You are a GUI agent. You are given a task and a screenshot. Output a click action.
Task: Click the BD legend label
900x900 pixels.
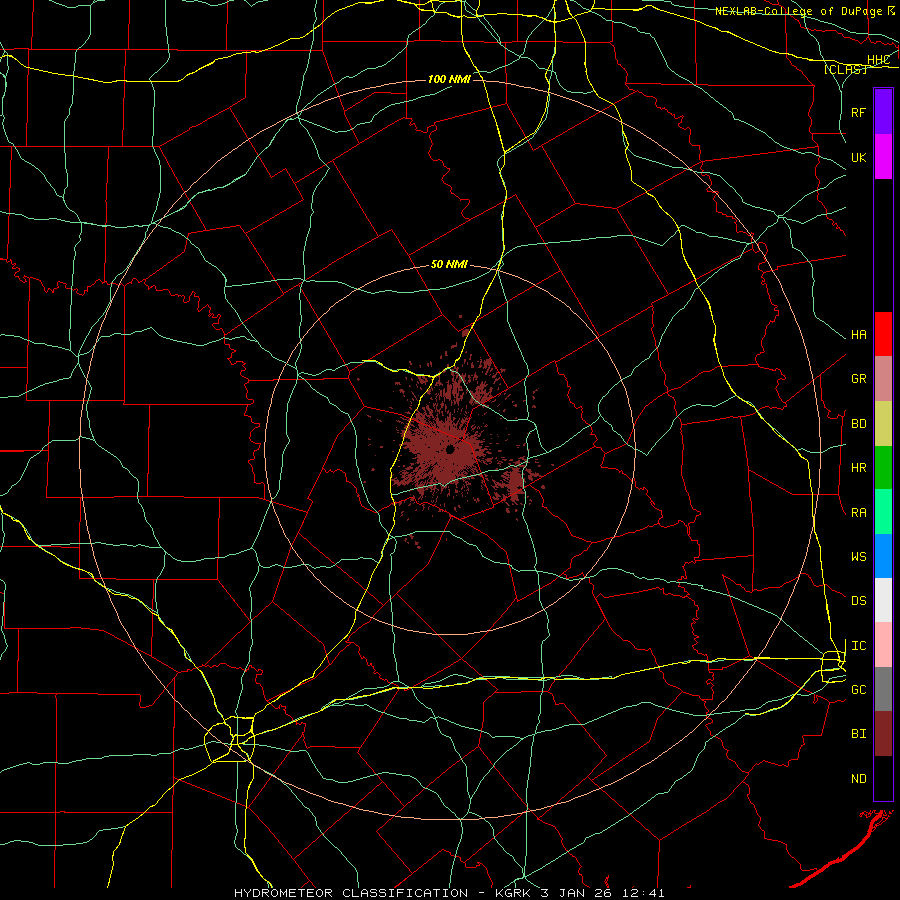859,424
